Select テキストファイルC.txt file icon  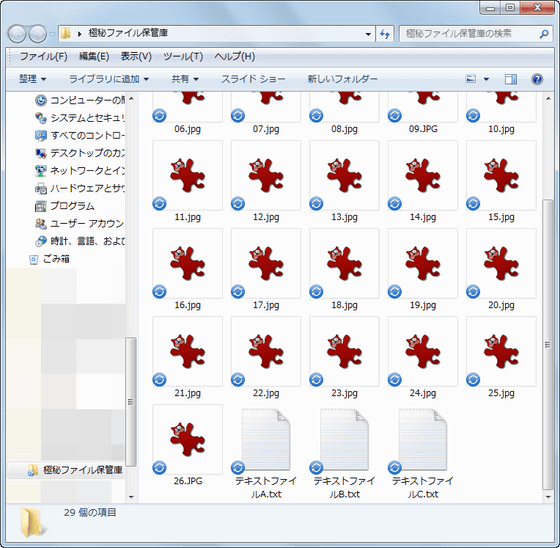[x=422, y=439]
